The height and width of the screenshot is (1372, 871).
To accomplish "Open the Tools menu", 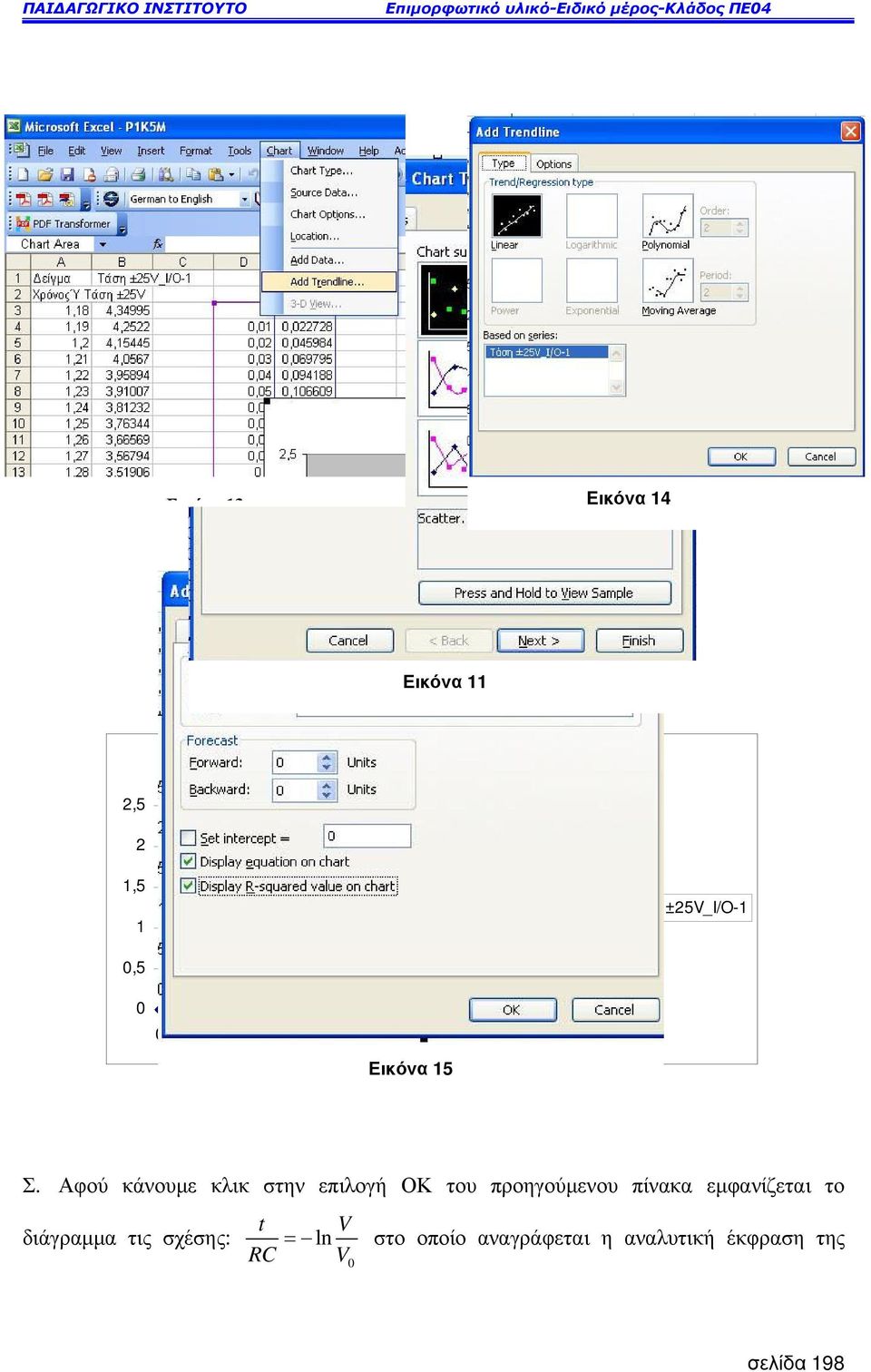I will [x=240, y=151].
